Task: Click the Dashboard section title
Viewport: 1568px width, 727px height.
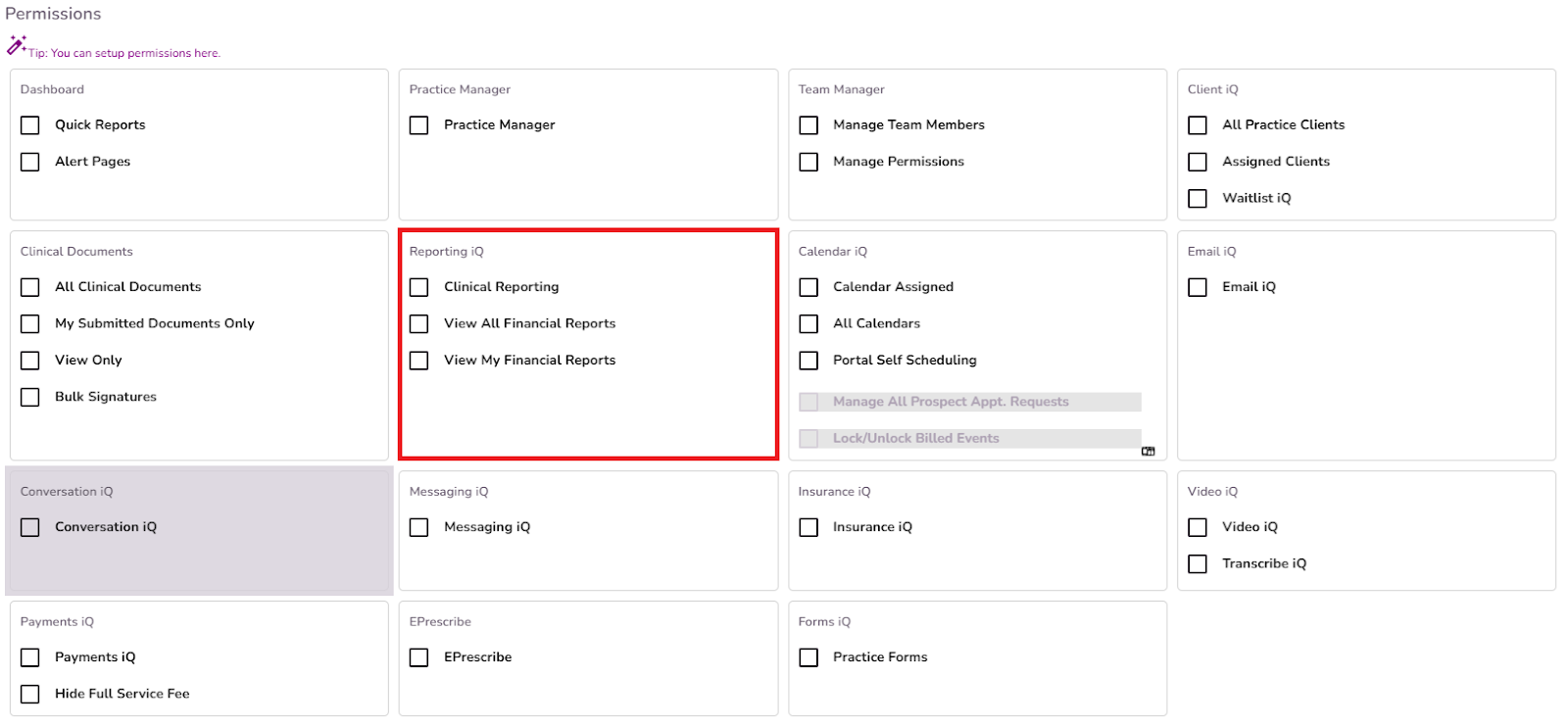Action: pos(52,89)
